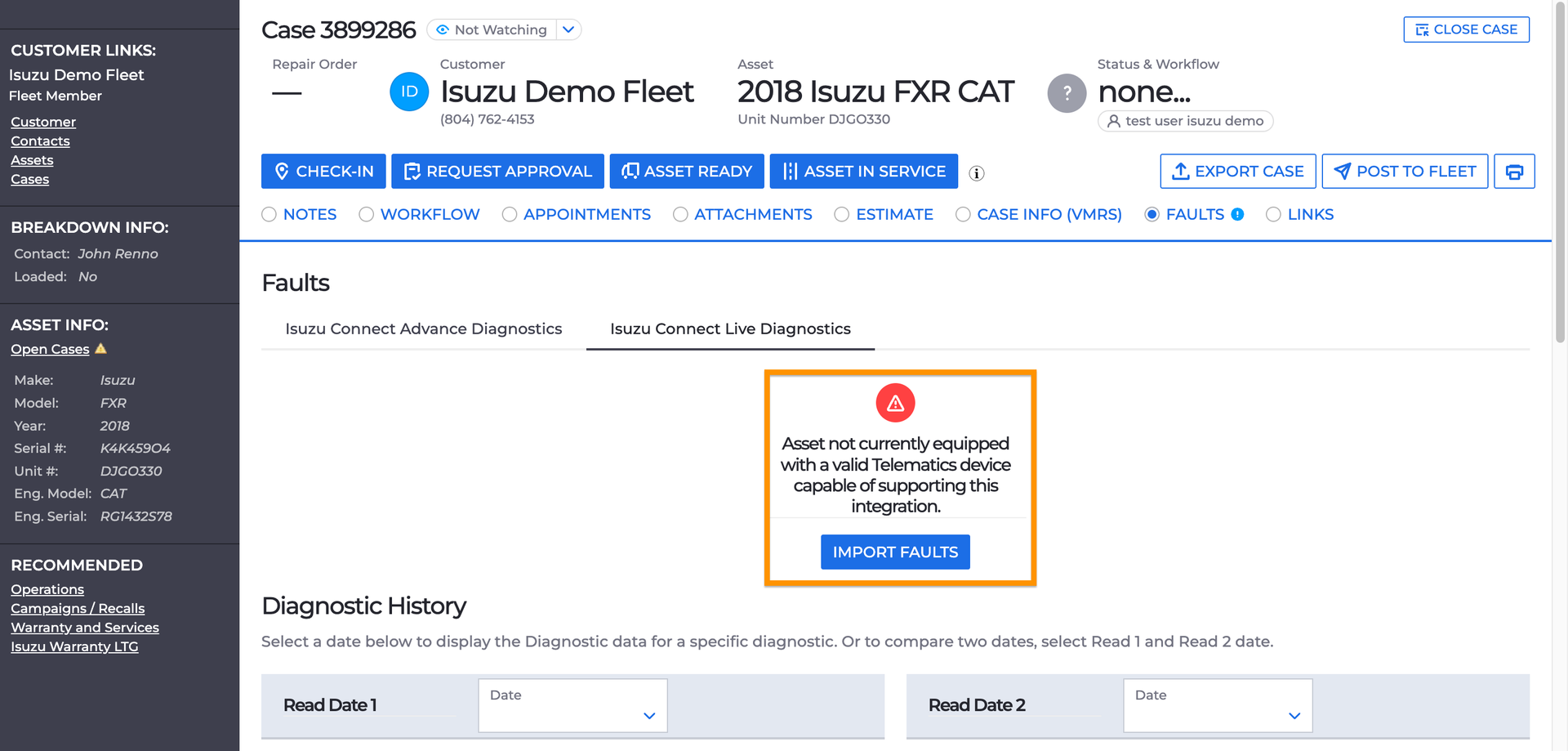
Task: Click the Request Approval button
Action: point(497,172)
